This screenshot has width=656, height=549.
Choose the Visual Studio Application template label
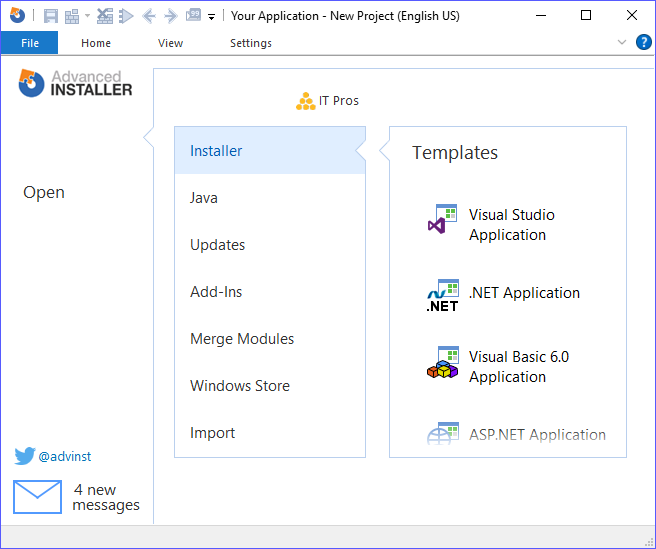(512, 225)
